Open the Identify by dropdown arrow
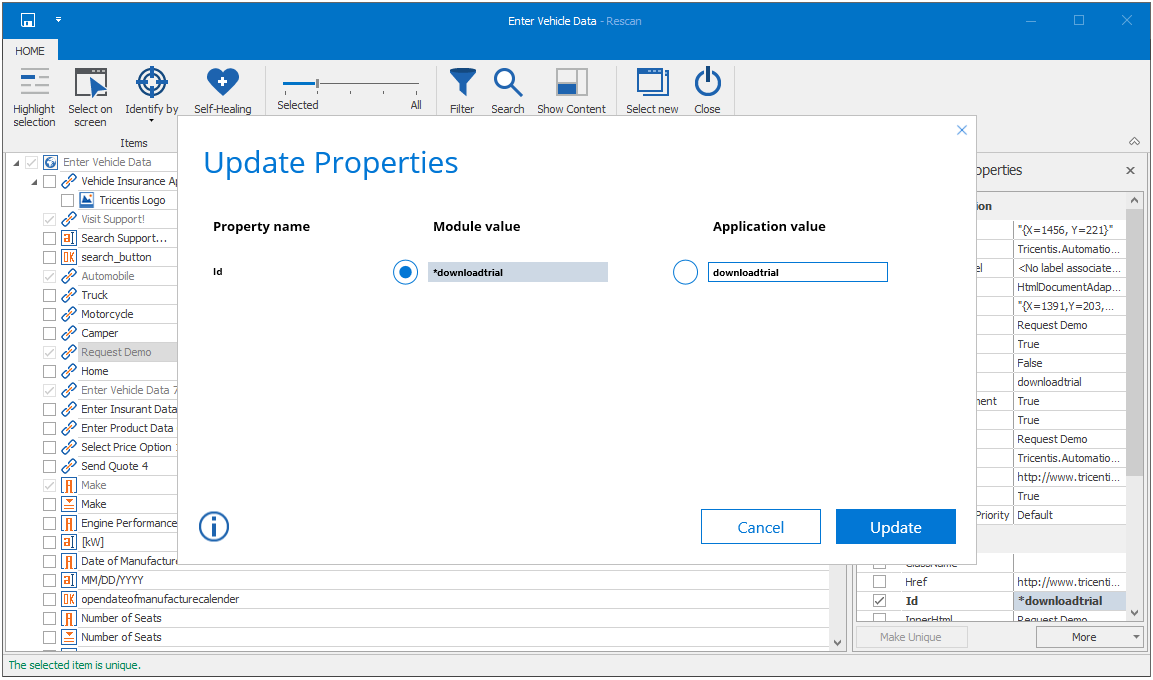 tap(151, 121)
